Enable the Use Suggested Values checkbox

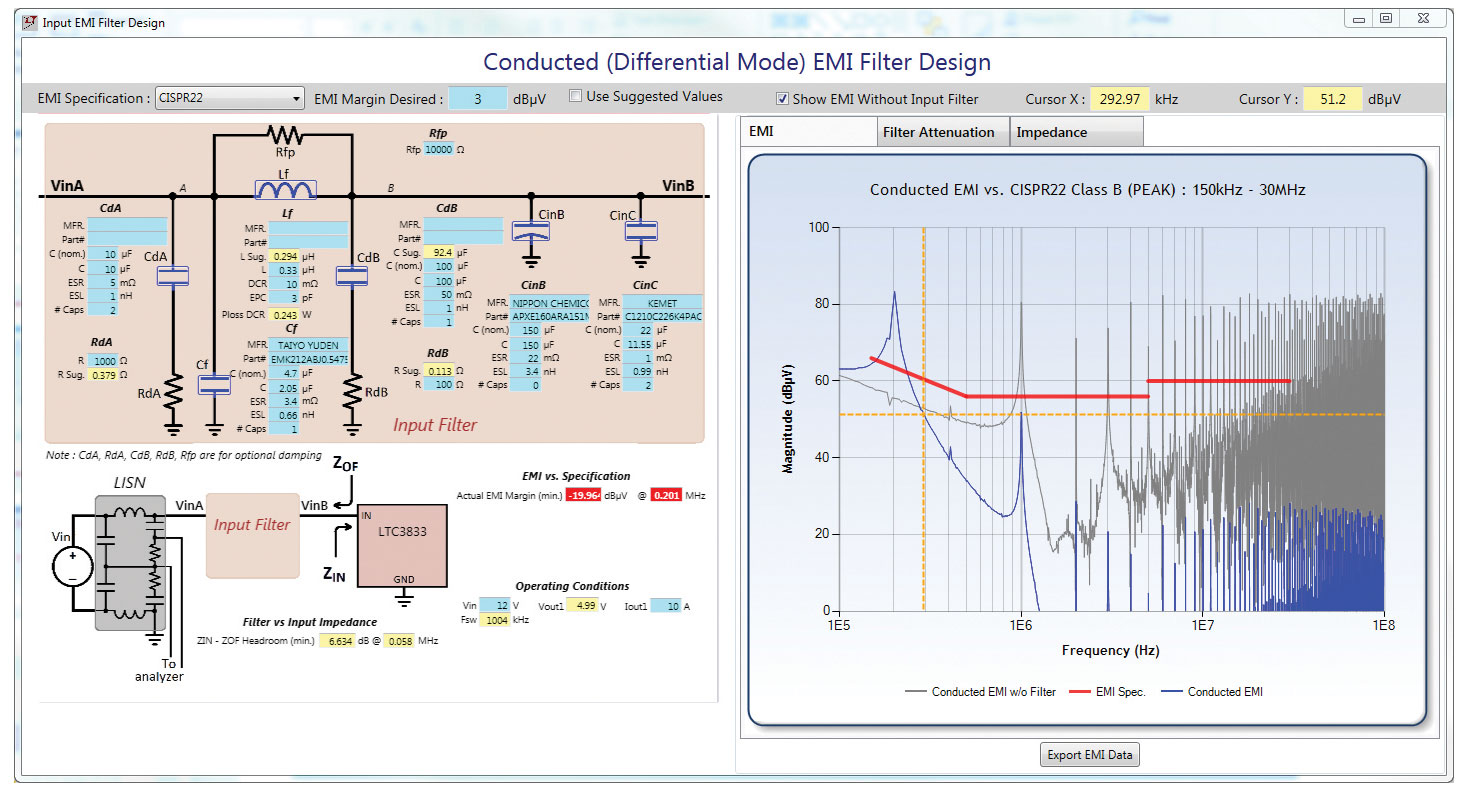point(576,97)
